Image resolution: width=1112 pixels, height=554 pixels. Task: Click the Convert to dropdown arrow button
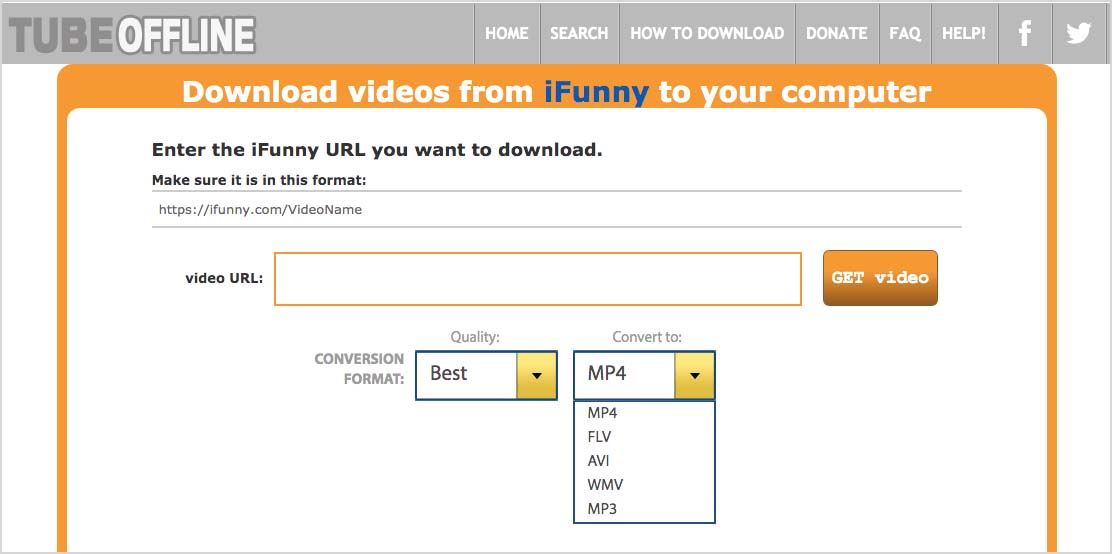coord(694,375)
